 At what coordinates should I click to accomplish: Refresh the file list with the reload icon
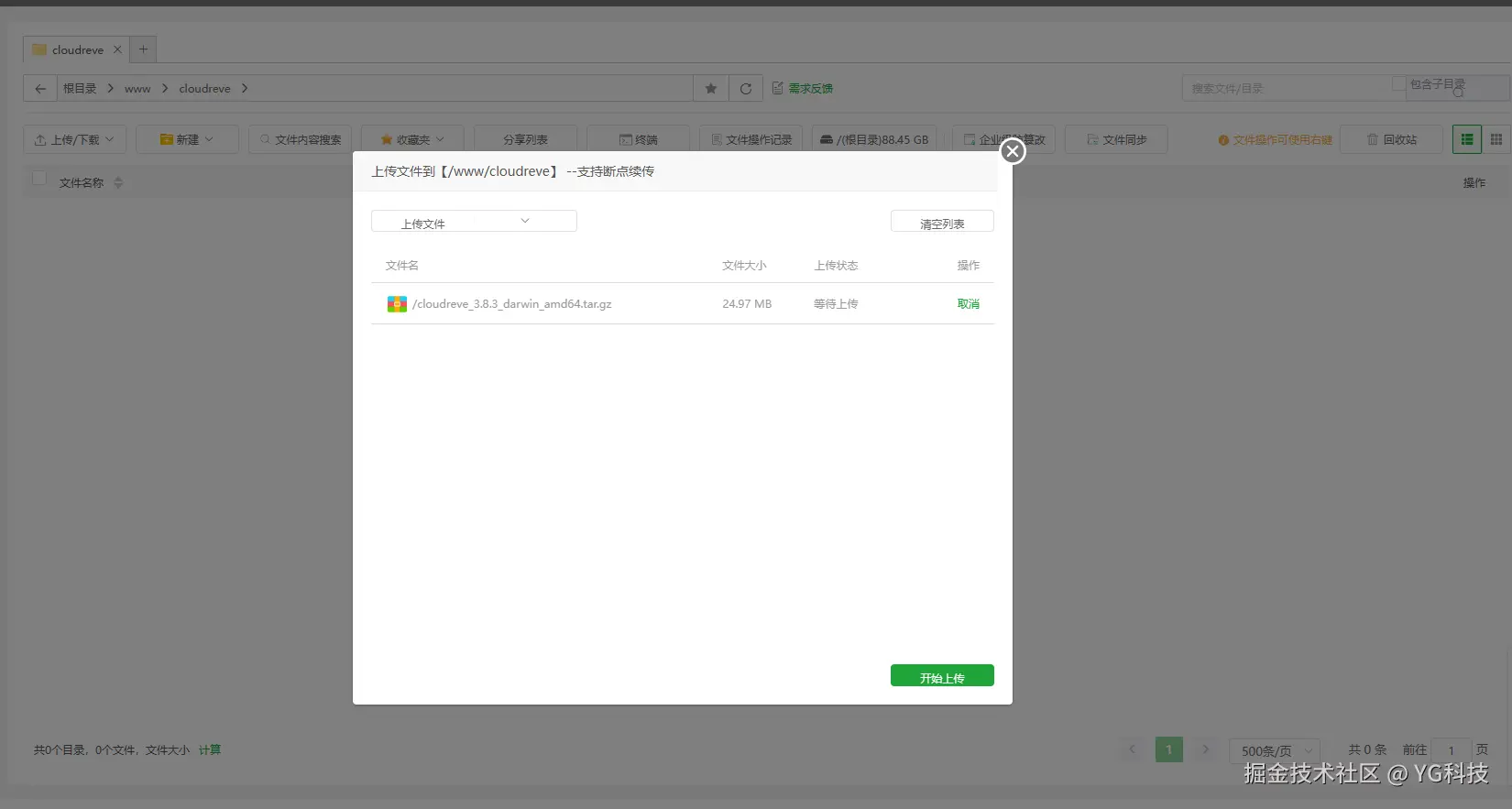click(x=746, y=89)
